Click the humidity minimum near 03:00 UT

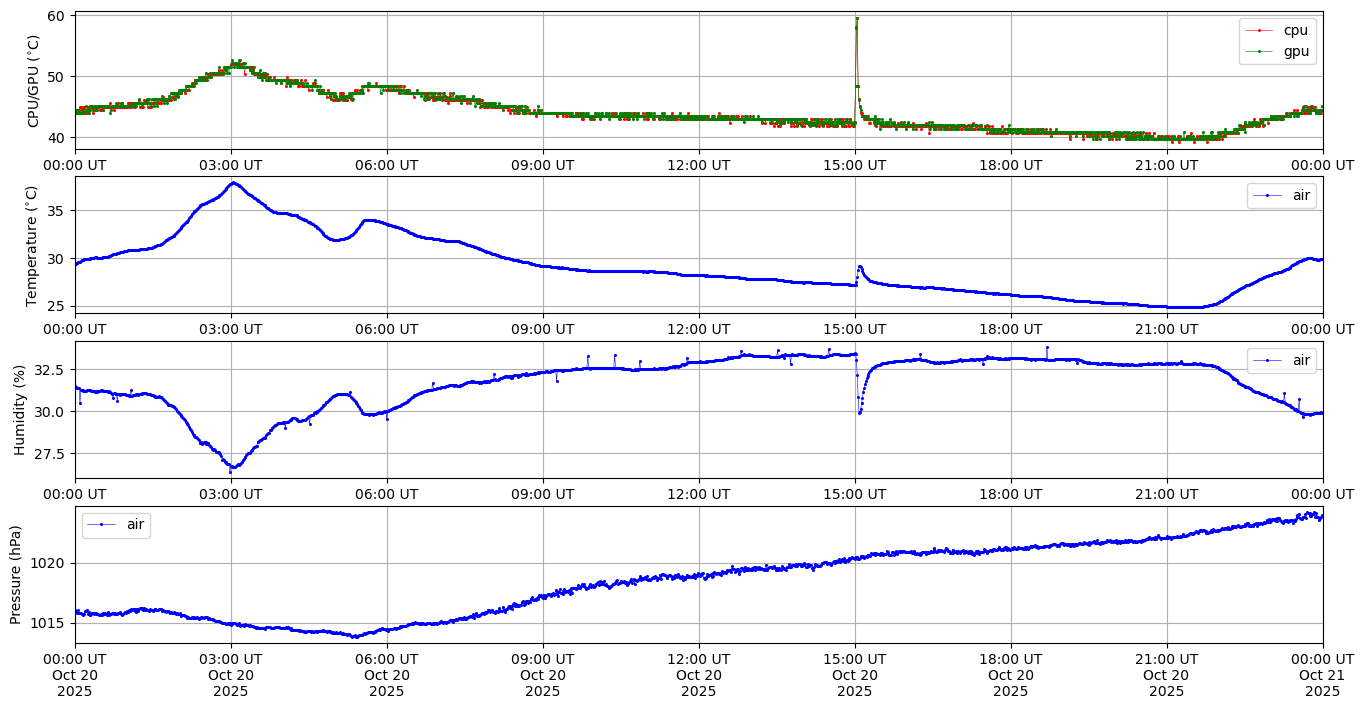pyautogui.click(x=231, y=468)
